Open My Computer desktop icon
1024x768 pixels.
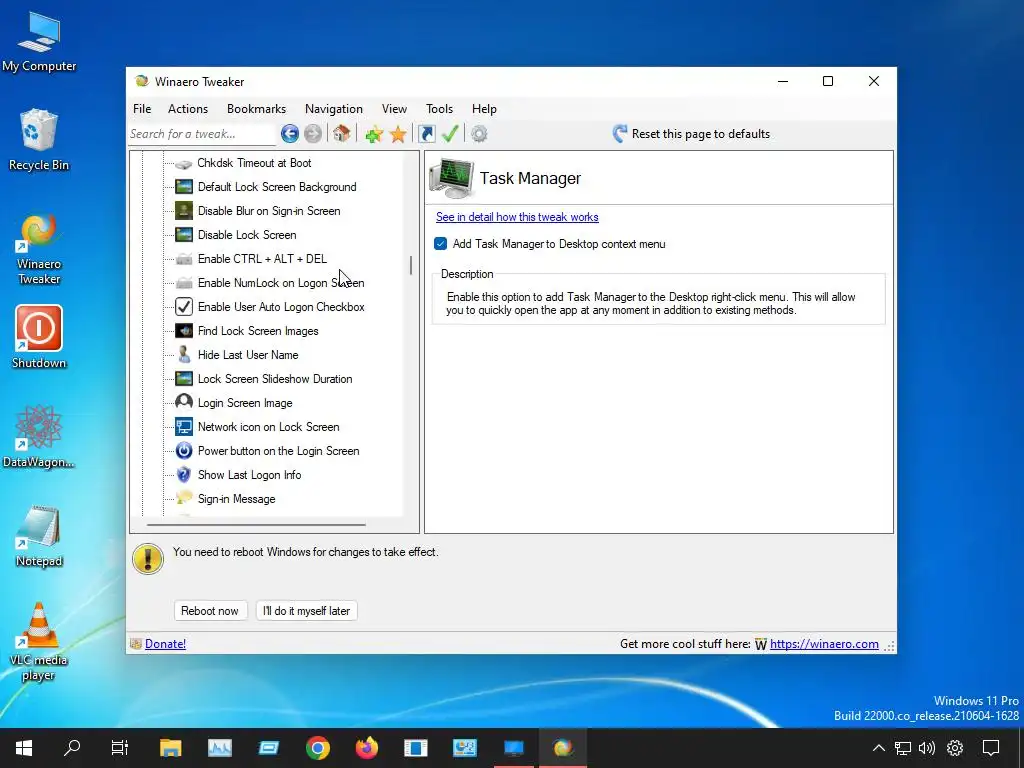(x=39, y=40)
